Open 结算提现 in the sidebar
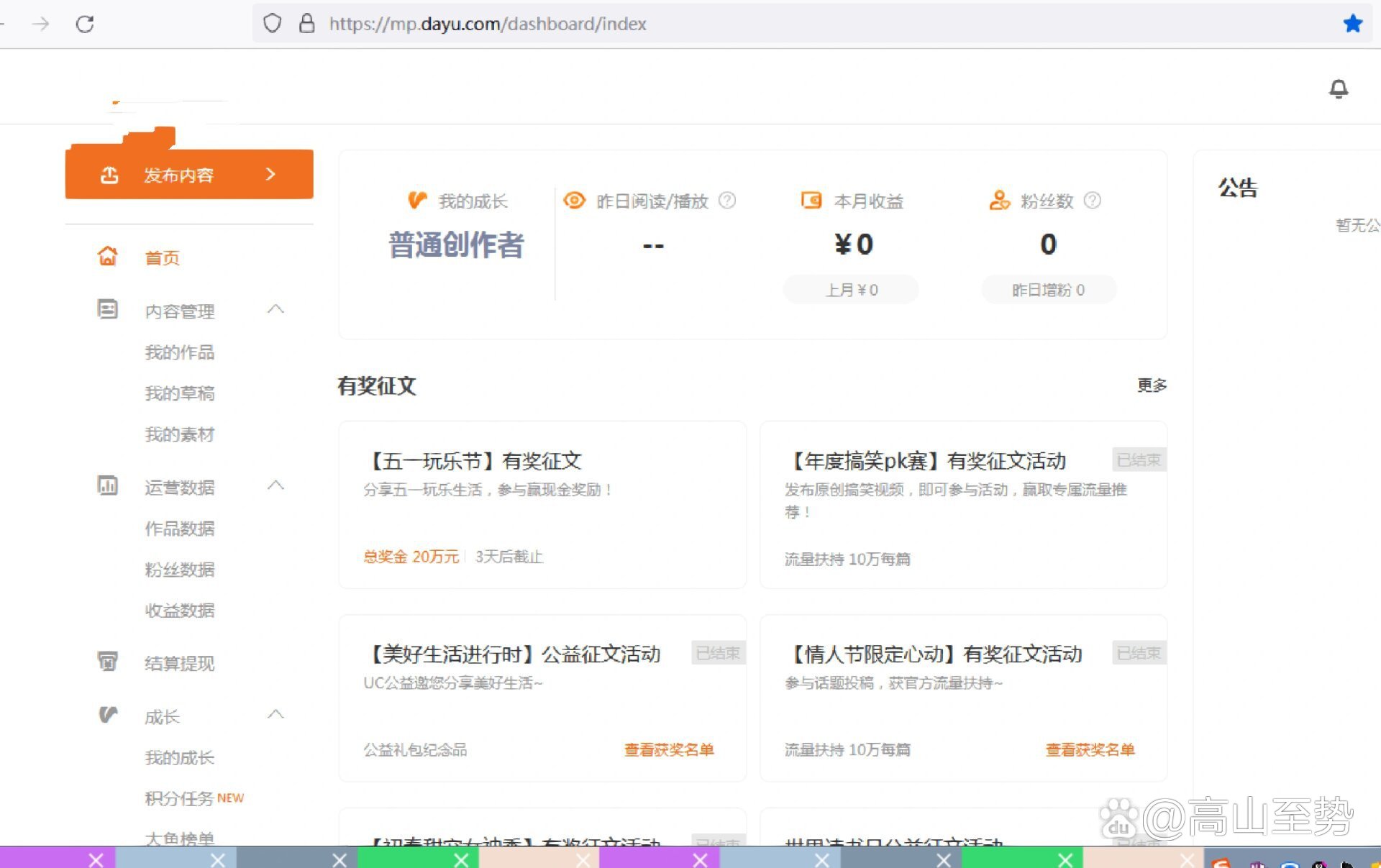Image resolution: width=1381 pixels, height=868 pixels. coord(180,663)
